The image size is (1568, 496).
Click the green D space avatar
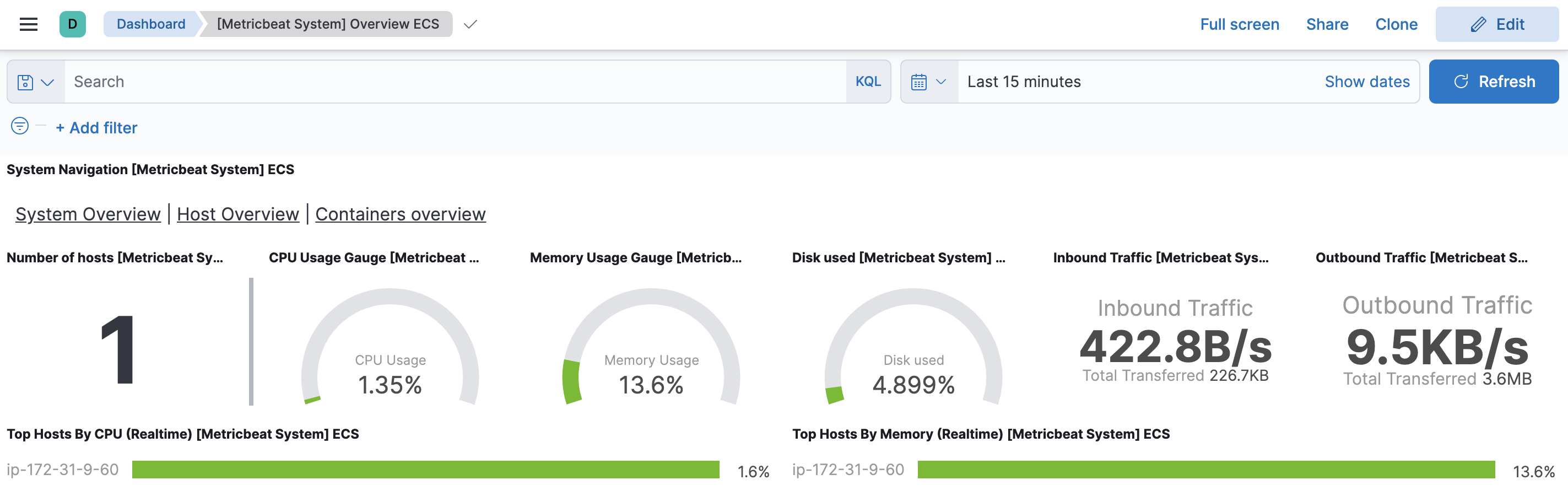72,24
